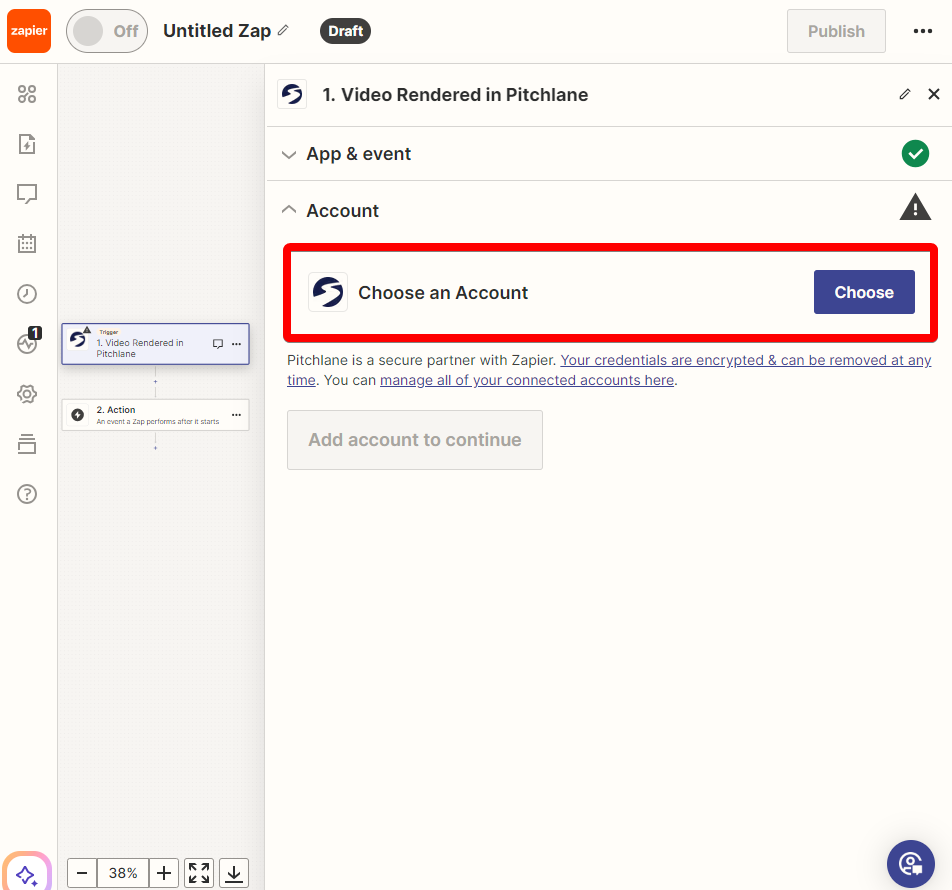Open the Zap details file icon in sidebar
The image size is (952, 890).
pyautogui.click(x=27, y=144)
